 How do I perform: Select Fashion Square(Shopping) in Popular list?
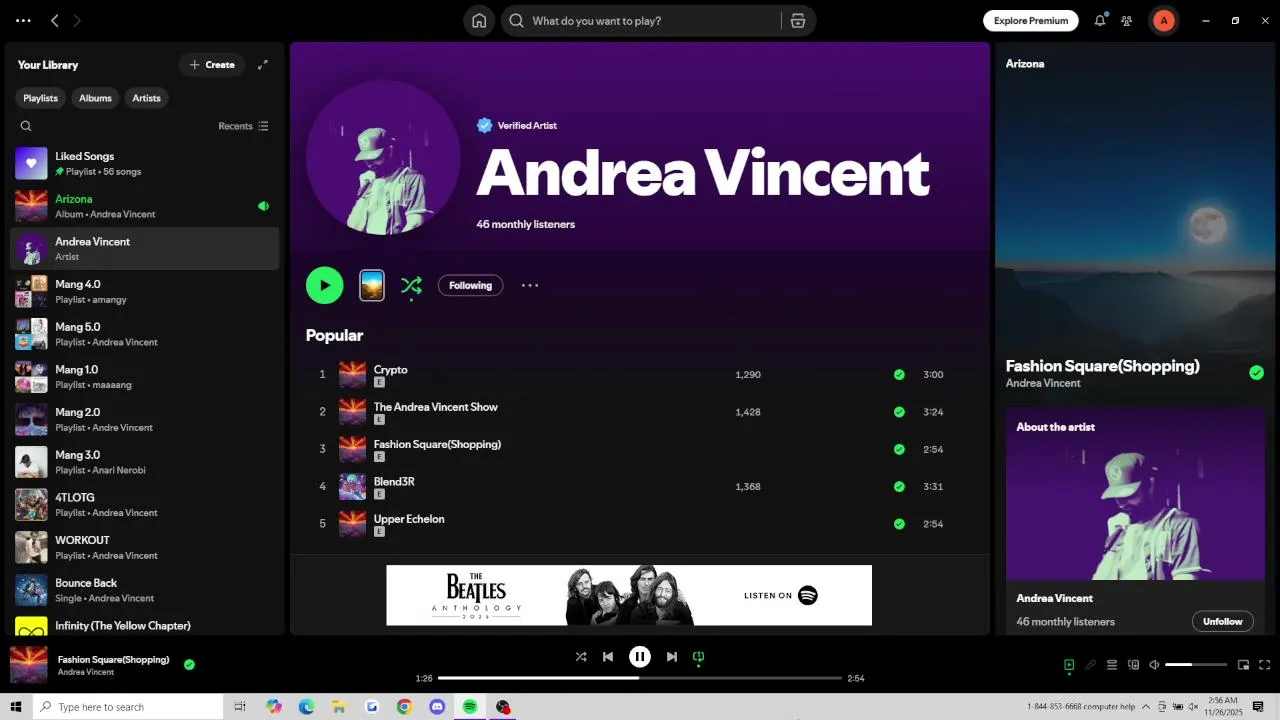click(640, 449)
